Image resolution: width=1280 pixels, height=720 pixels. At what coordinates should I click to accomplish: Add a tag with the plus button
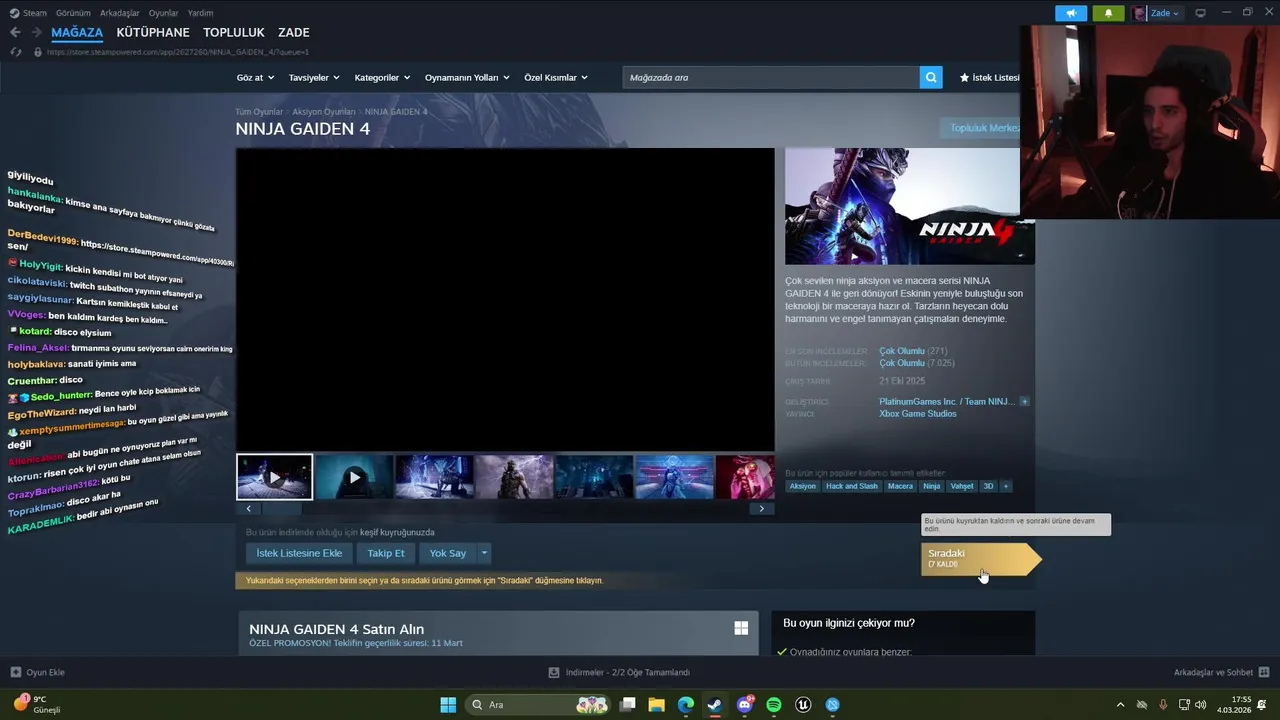pos(1006,486)
